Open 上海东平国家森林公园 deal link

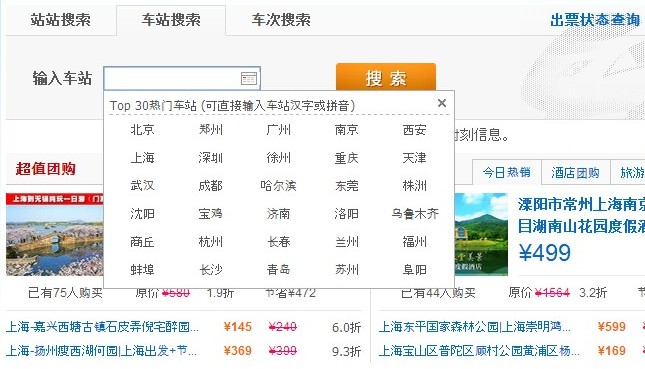click(x=475, y=327)
